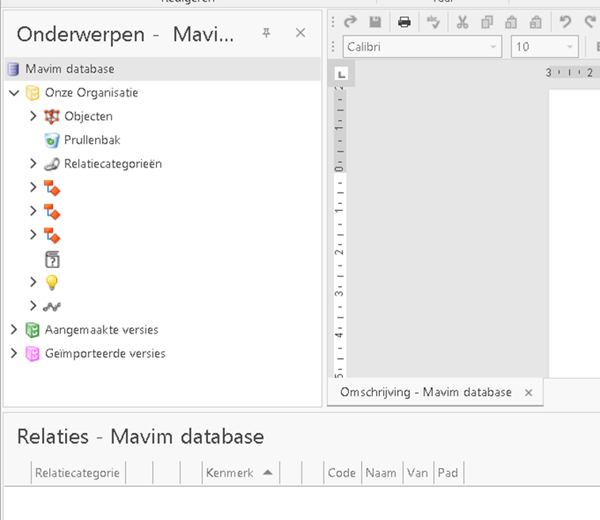Click the spell check icon
600x520 pixels.
click(435, 22)
